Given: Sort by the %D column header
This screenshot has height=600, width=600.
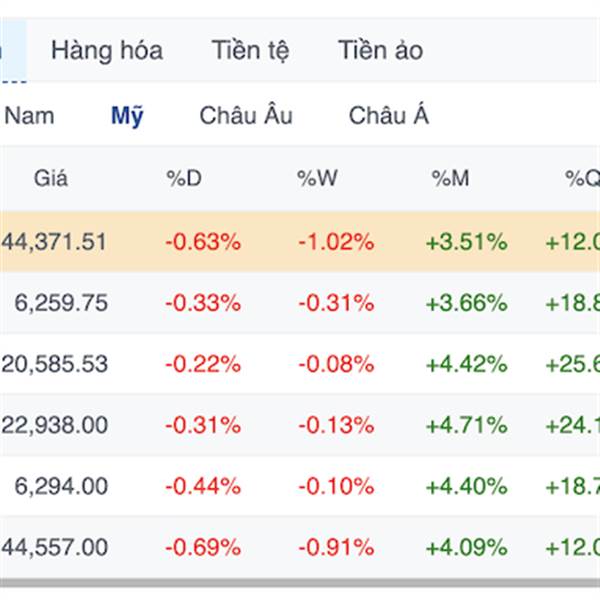Looking at the screenshot, I should [184, 179].
